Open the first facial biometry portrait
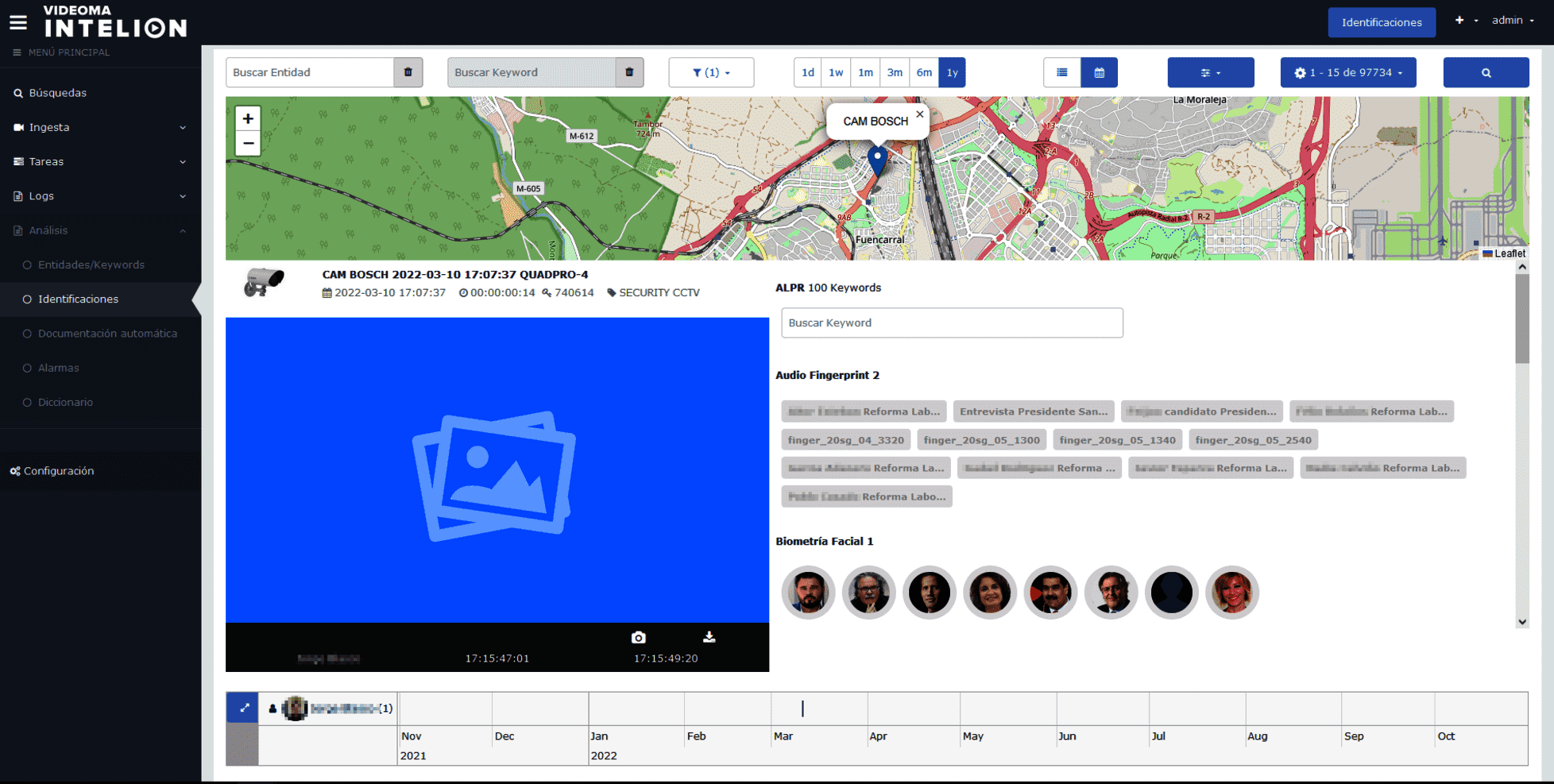 pyautogui.click(x=808, y=593)
